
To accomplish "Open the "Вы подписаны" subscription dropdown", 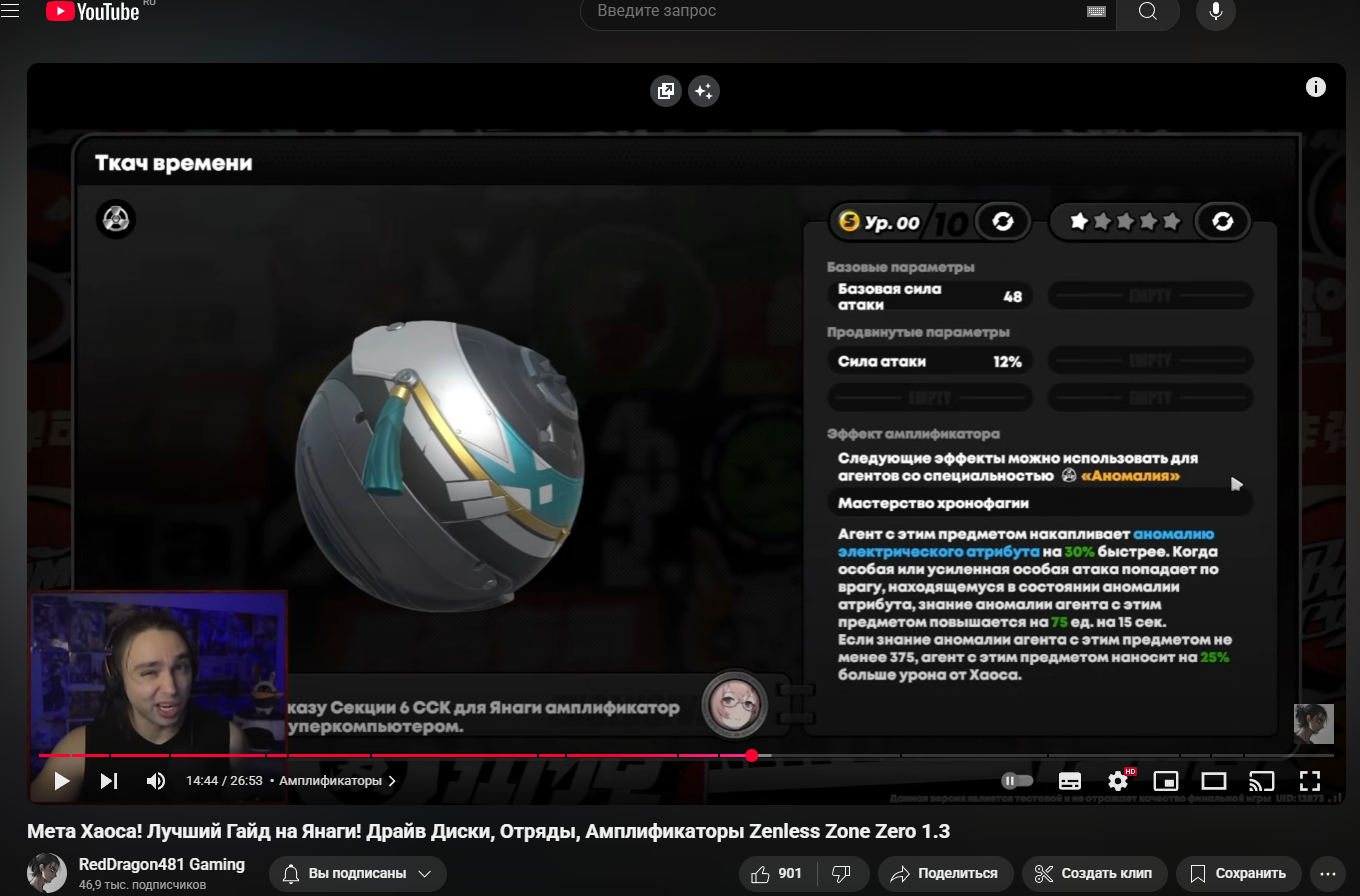I will (357, 873).
